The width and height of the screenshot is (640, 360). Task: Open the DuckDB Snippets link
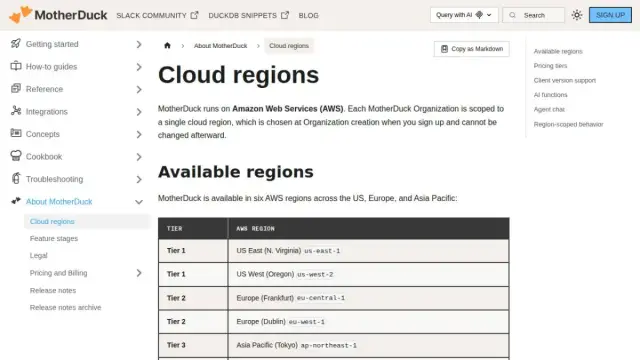[x=249, y=16]
